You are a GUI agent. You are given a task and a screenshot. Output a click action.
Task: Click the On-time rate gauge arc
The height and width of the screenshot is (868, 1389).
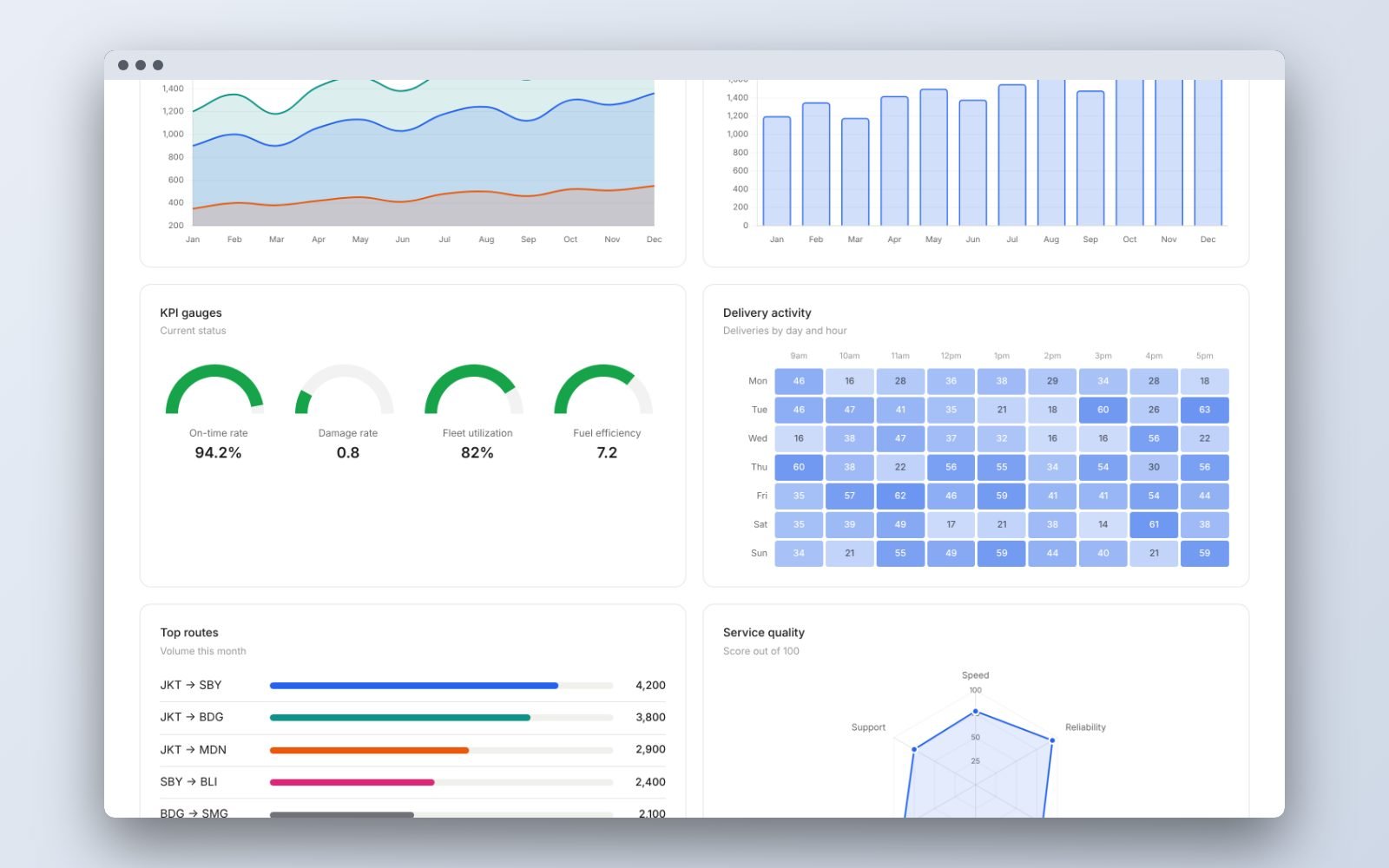214,388
